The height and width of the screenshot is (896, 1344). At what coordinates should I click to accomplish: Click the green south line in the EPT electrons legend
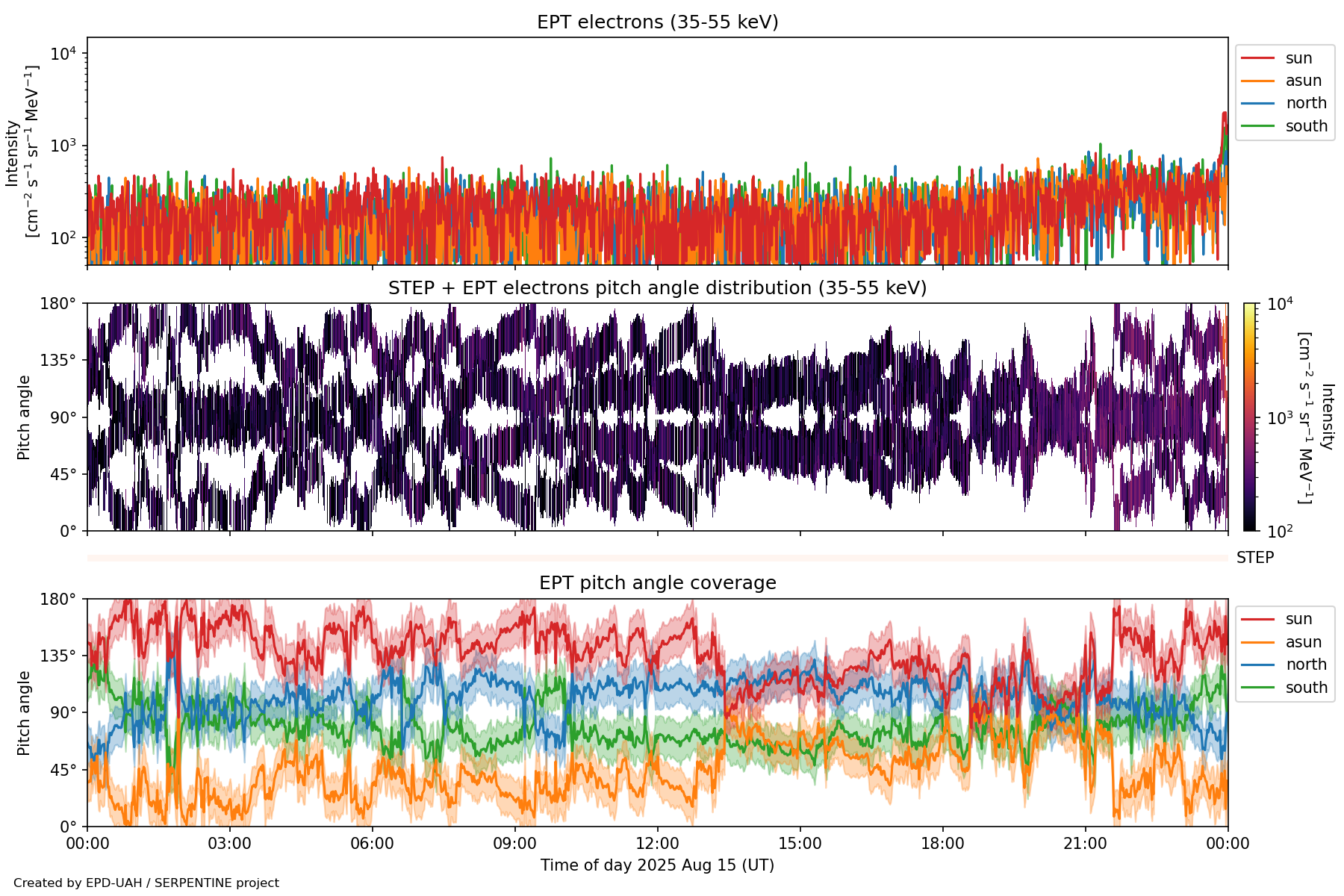pyautogui.click(x=1257, y=126)
